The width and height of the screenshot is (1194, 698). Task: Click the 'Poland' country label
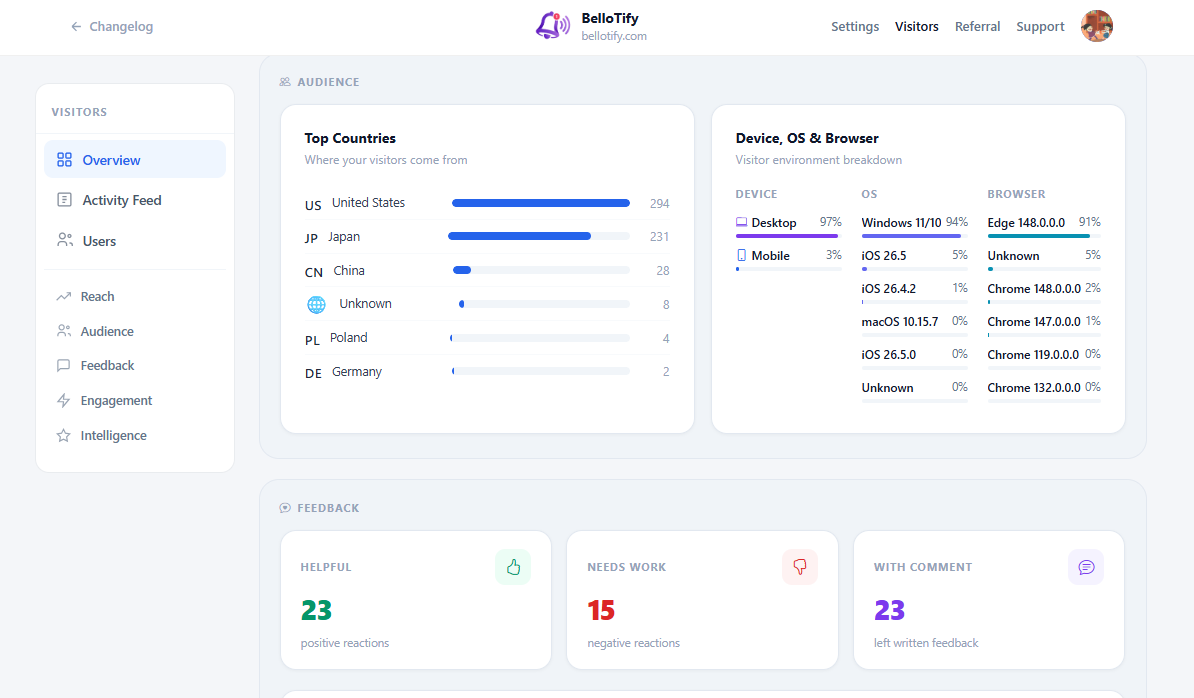[349, 337]
